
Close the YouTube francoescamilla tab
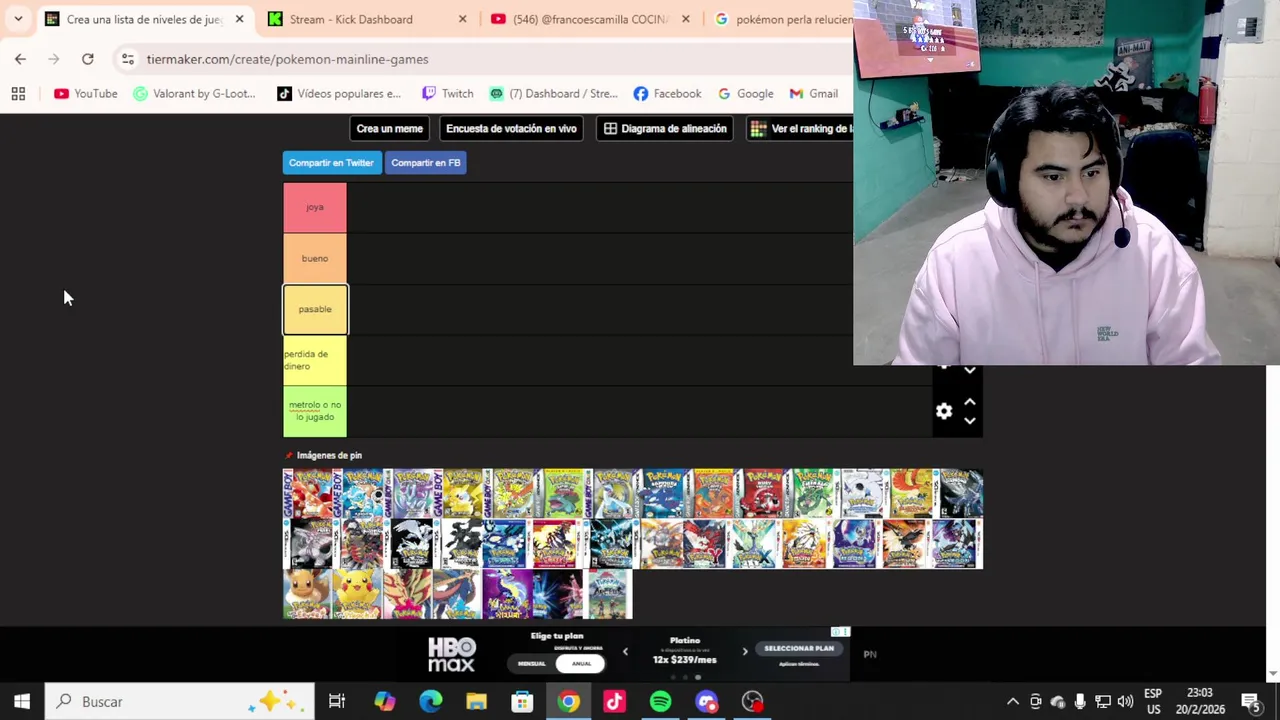(685, 19)
